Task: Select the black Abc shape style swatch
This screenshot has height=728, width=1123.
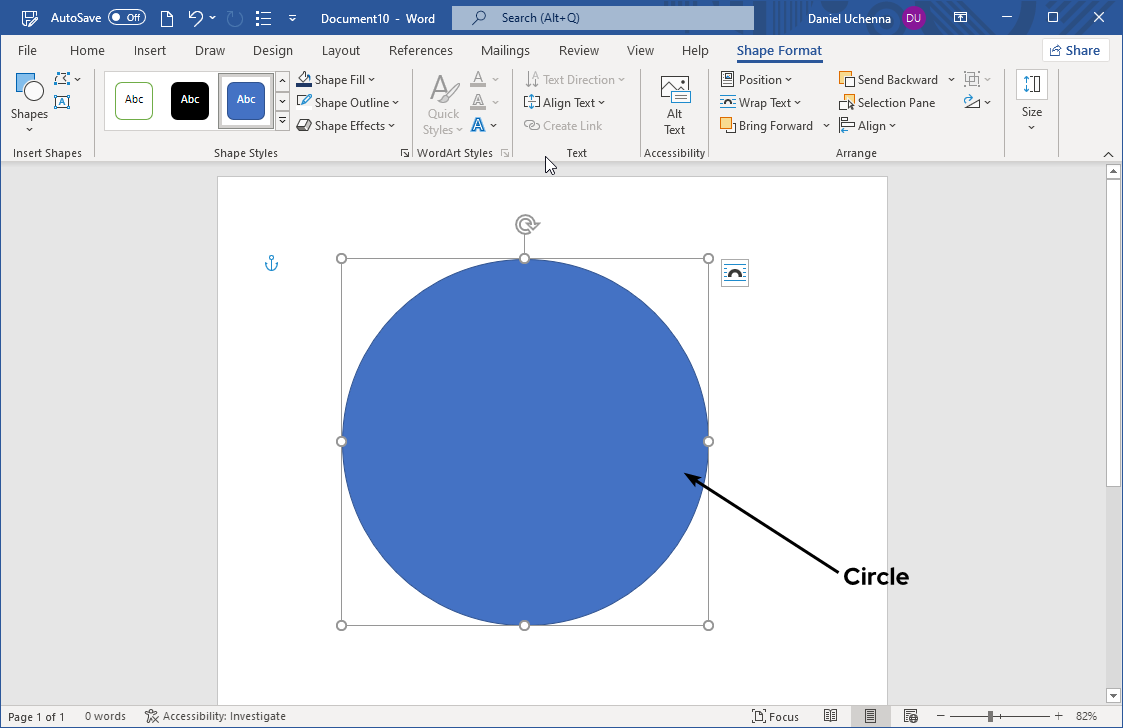Action: tap(190, 100)
